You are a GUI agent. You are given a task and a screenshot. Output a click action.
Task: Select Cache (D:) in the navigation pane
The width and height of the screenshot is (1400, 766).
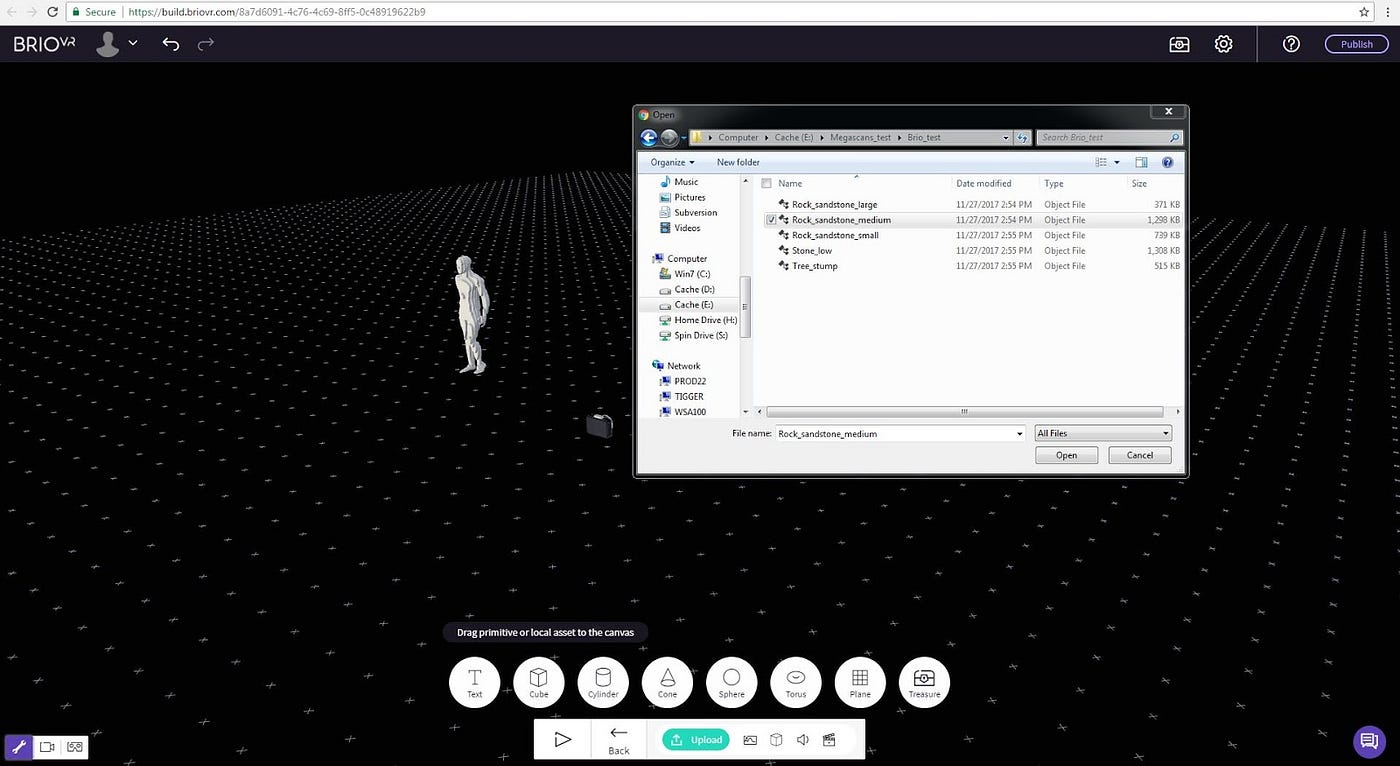pos(694,289)
